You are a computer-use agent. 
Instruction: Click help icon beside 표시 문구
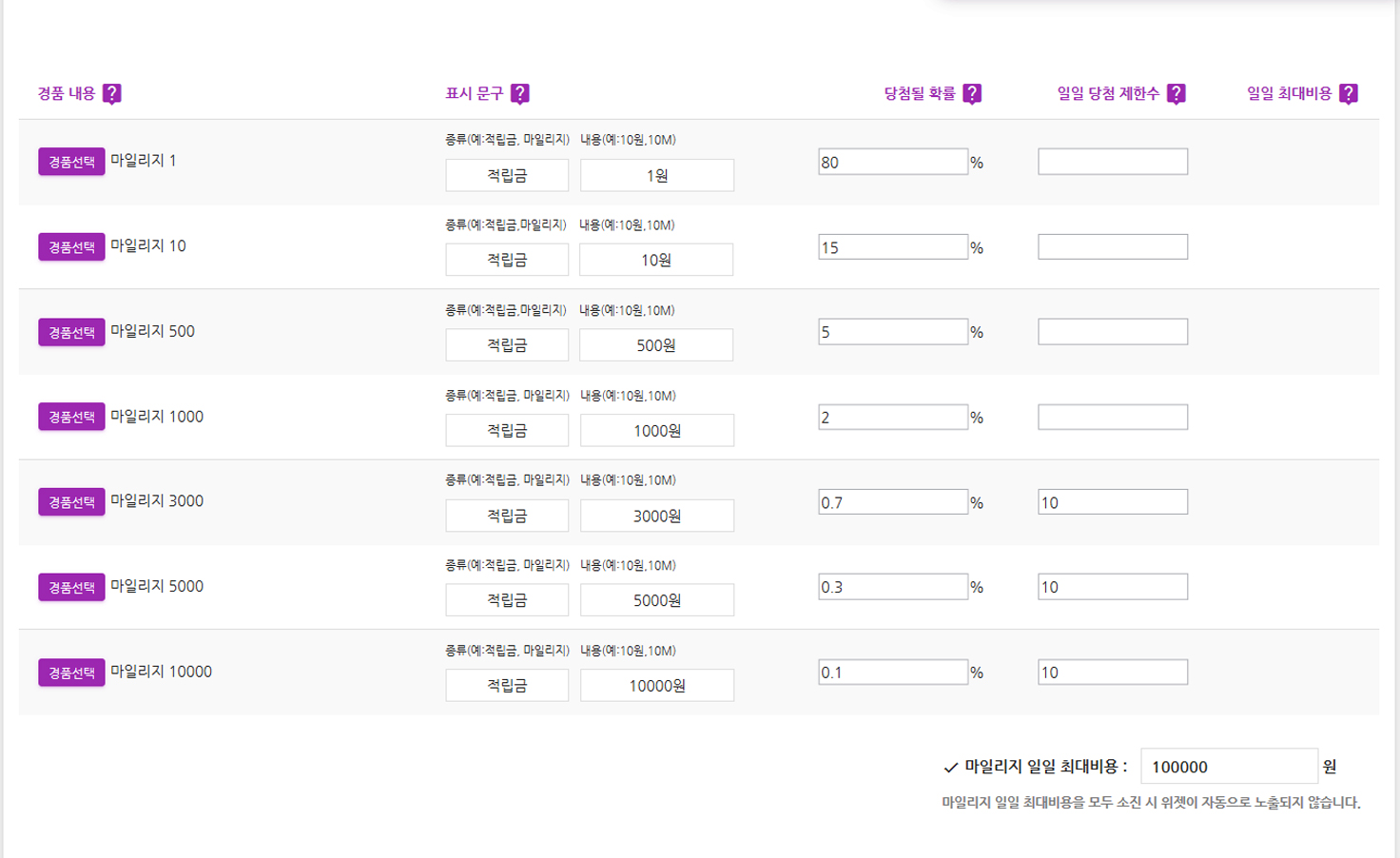[519, 93]
